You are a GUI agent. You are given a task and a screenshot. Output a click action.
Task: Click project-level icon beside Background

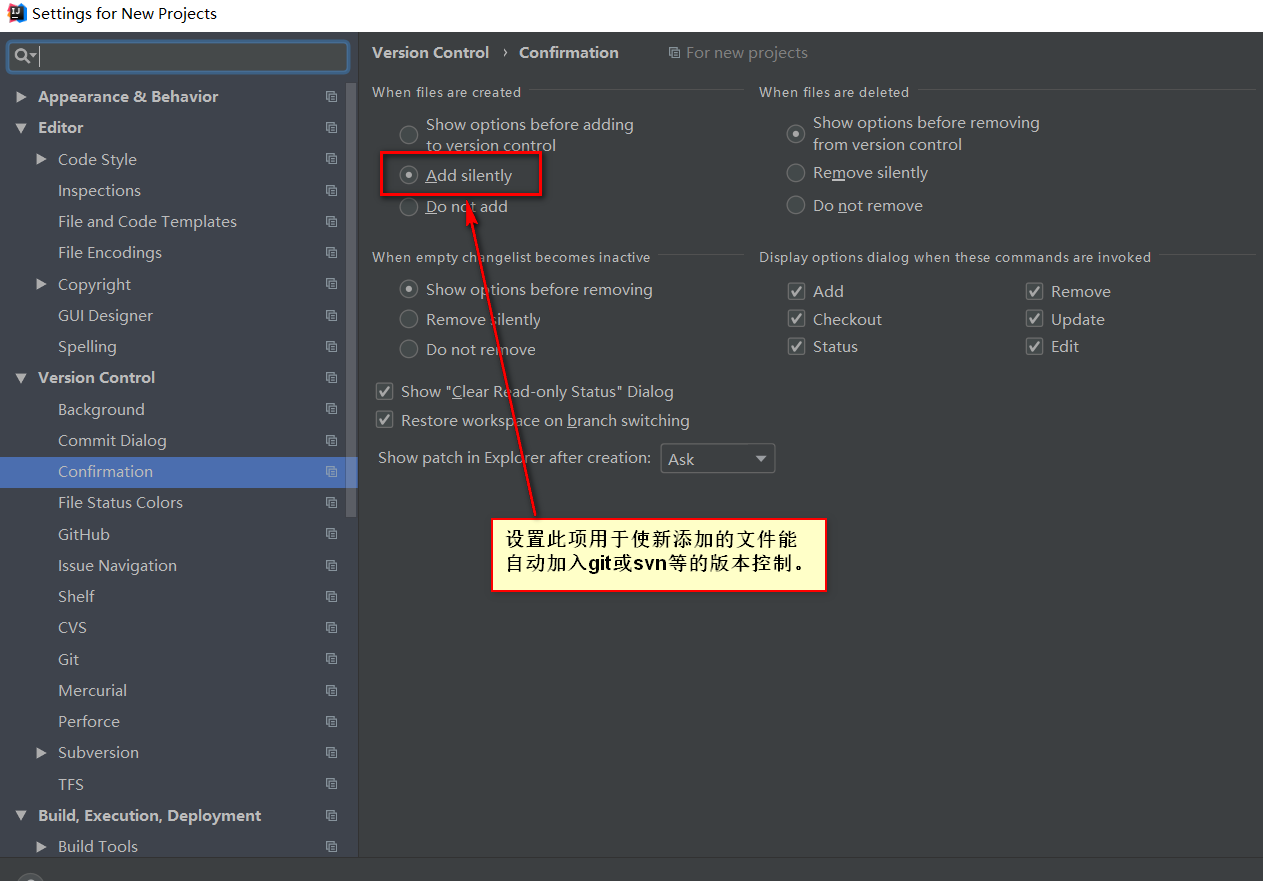click(x=331, y=409)
